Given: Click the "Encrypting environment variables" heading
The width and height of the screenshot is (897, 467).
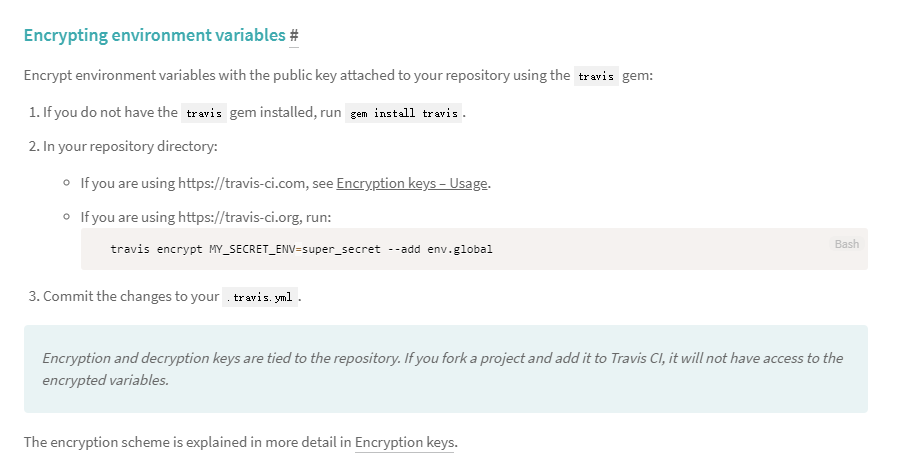Looking at the screenshot, I should [x=154, y=36].
